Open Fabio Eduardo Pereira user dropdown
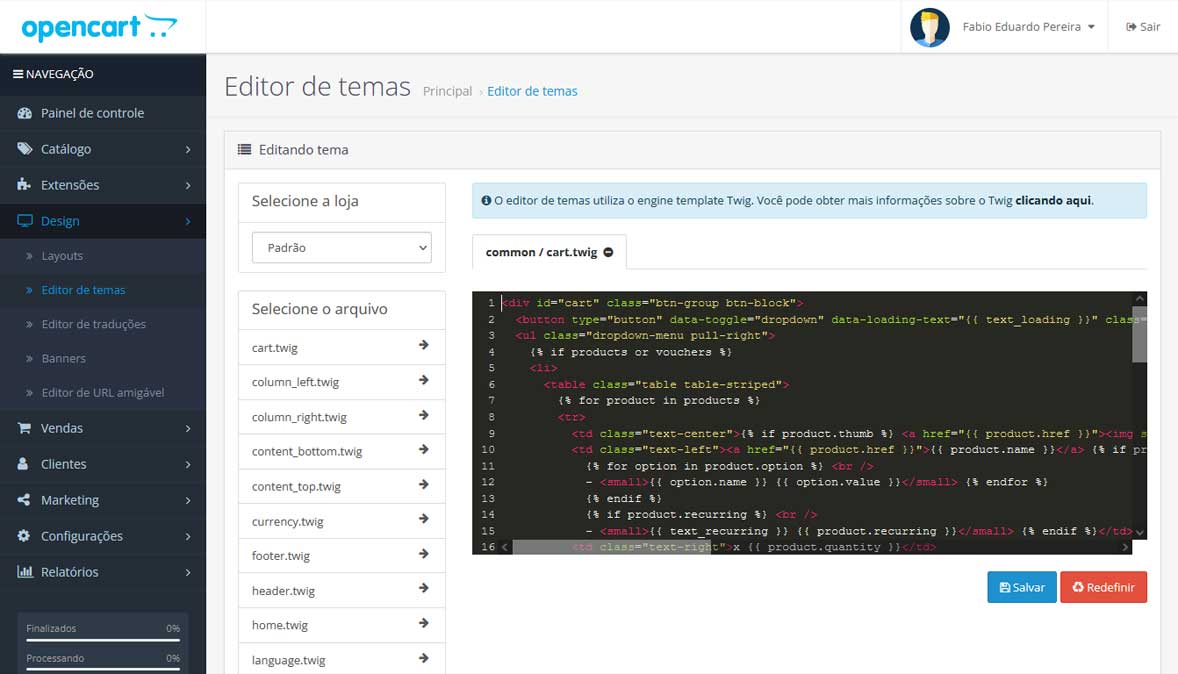This screenshot has width=1178, height=674. 1027,27
